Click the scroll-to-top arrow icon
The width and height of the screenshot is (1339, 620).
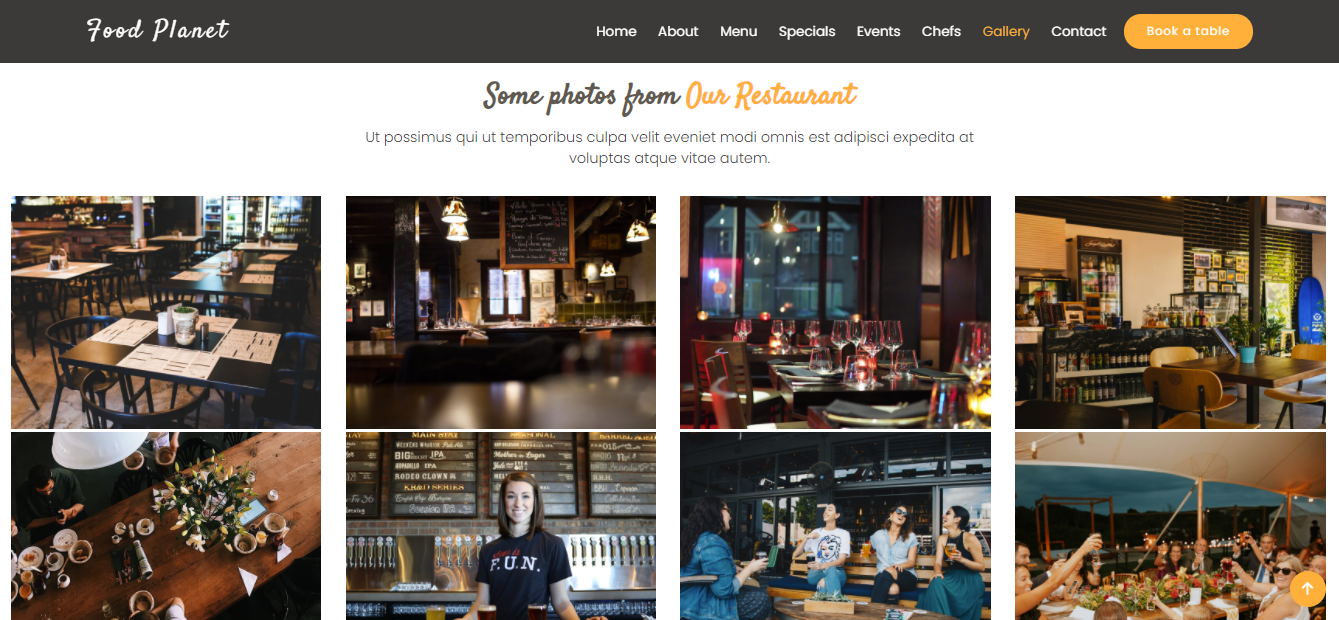click(1307, 589)
